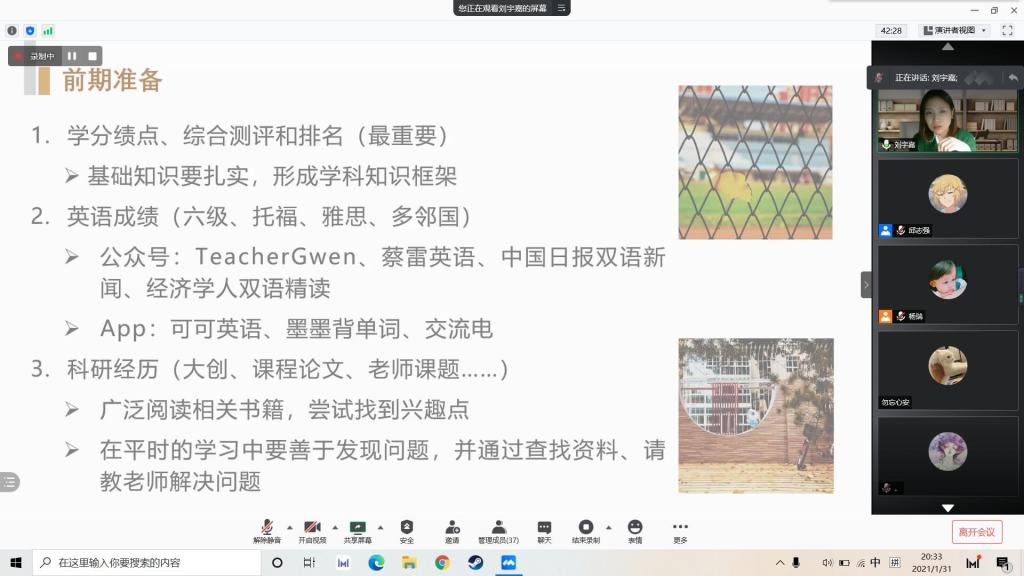Stop recording using top-left stop square
The width and height of the screenshot is (1024, 576).
(92, 56)
